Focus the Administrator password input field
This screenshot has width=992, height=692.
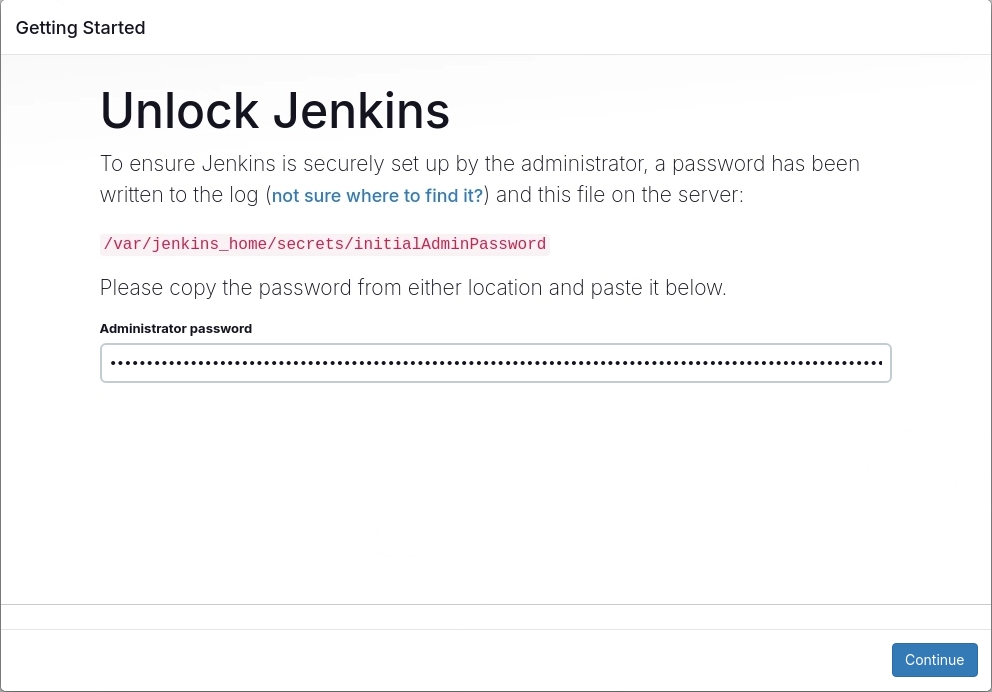click(495, 363)
